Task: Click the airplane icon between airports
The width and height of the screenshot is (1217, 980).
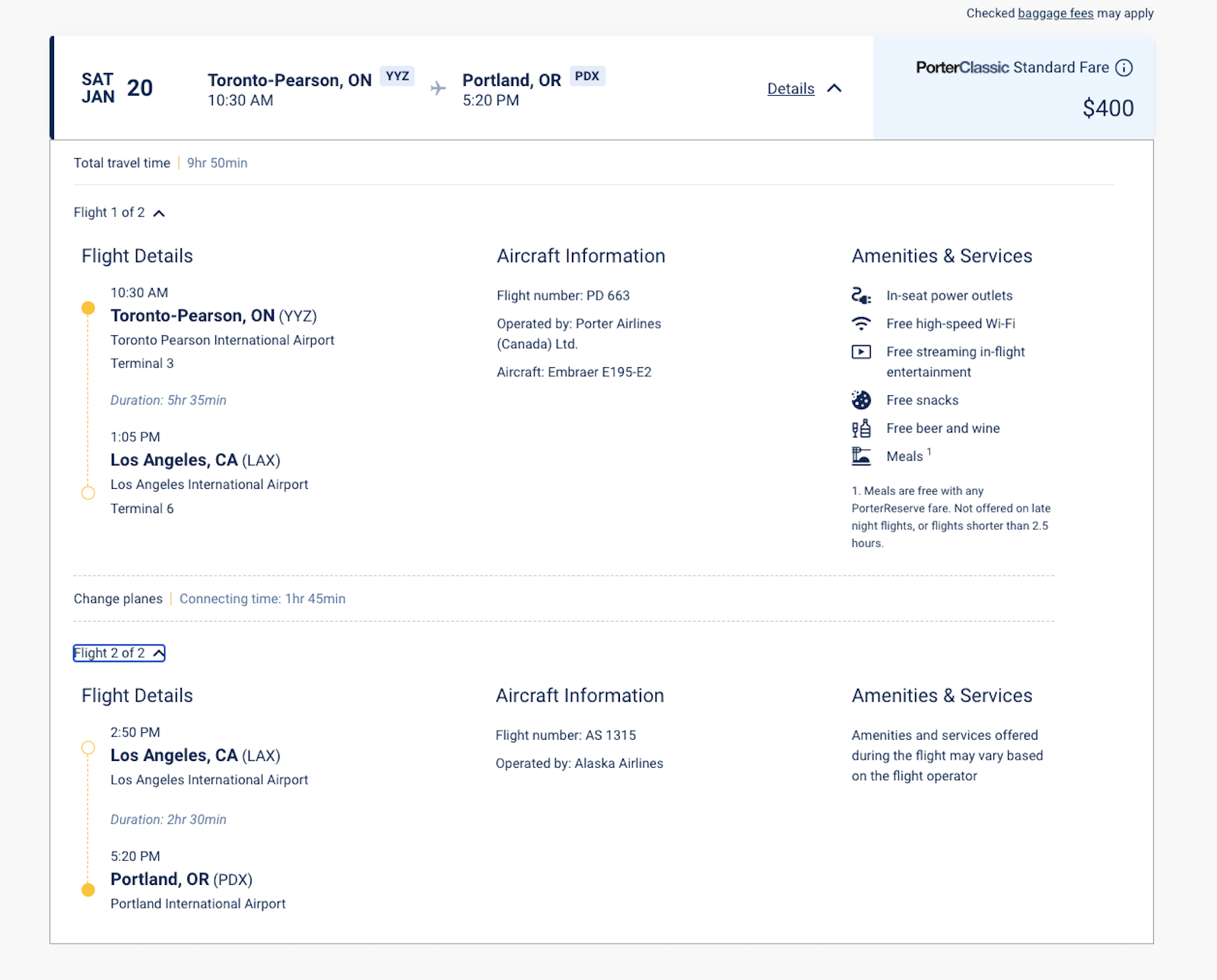Action: tap(438, 88)
